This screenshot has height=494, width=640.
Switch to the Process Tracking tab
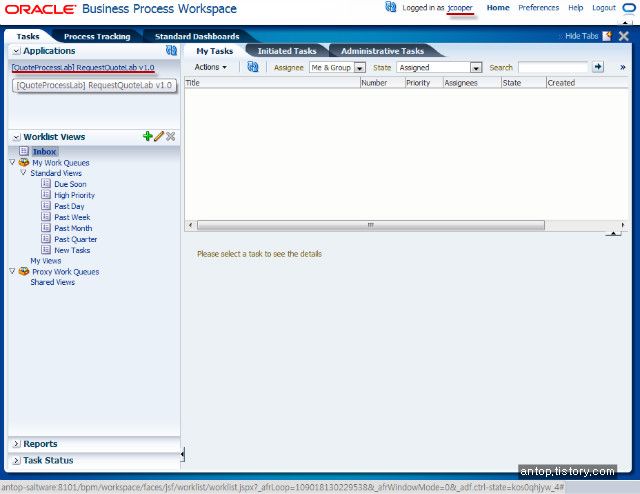click(x=97, y=36)
